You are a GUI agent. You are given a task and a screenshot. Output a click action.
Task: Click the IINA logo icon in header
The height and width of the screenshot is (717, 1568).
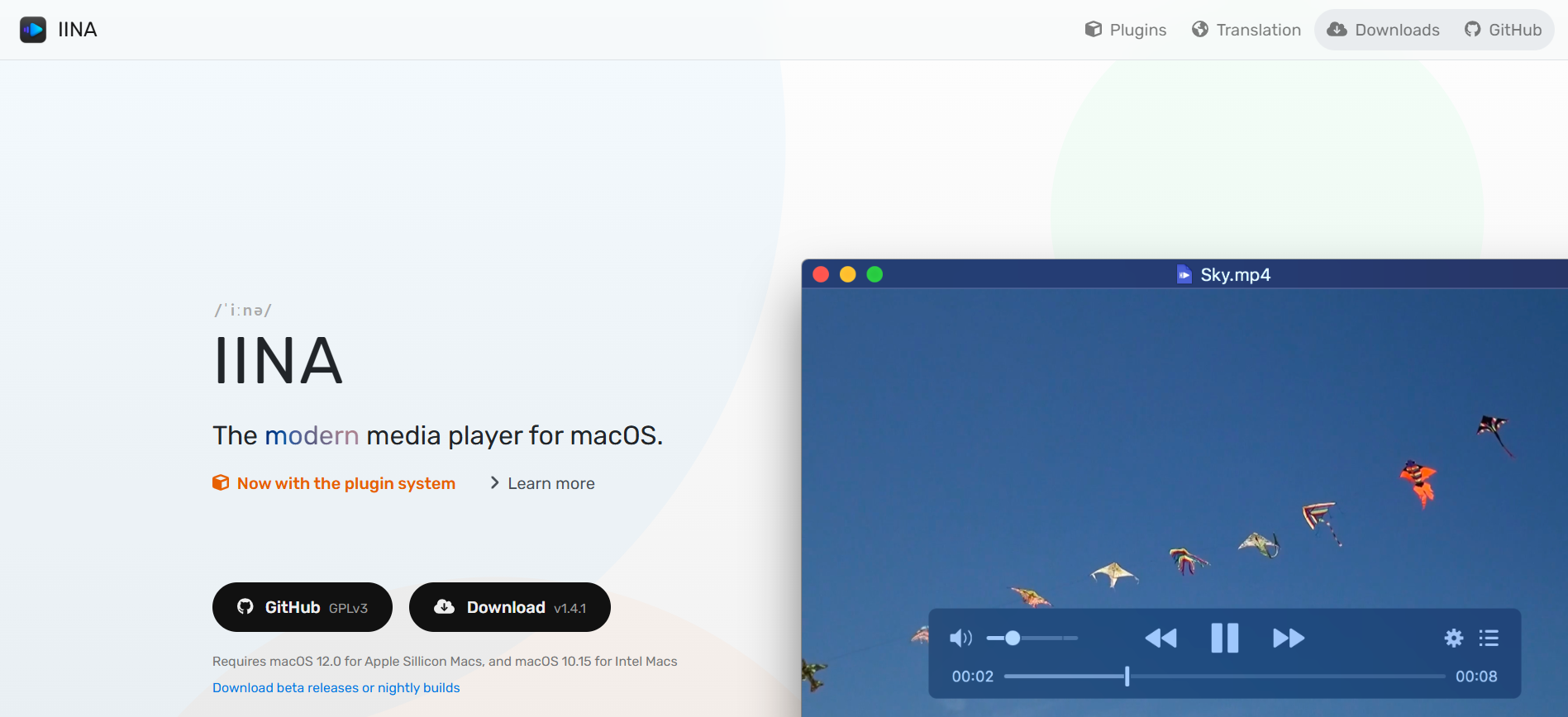(x=33, y=30)
